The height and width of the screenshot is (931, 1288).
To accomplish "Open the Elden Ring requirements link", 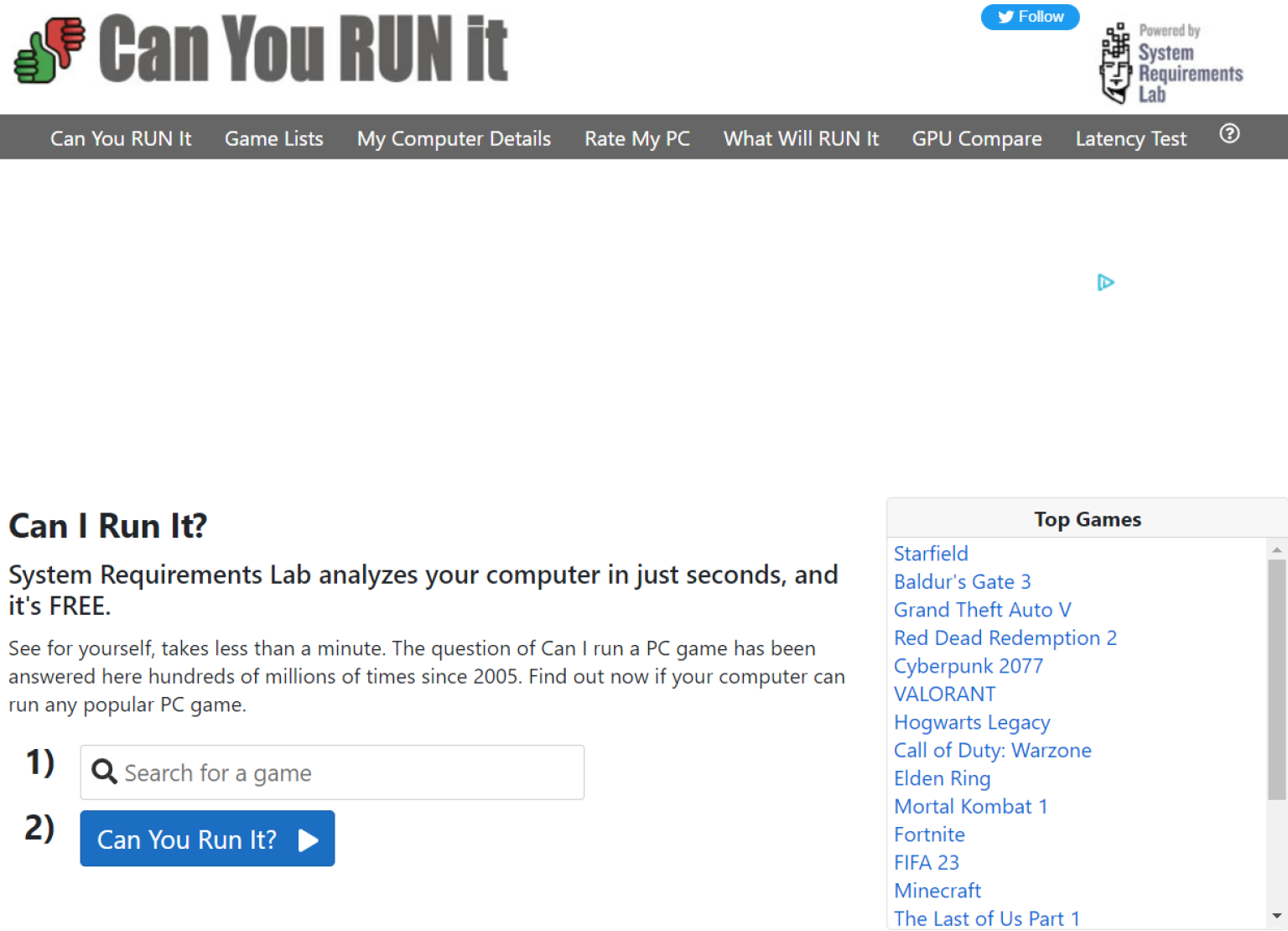I will [942, 778].
